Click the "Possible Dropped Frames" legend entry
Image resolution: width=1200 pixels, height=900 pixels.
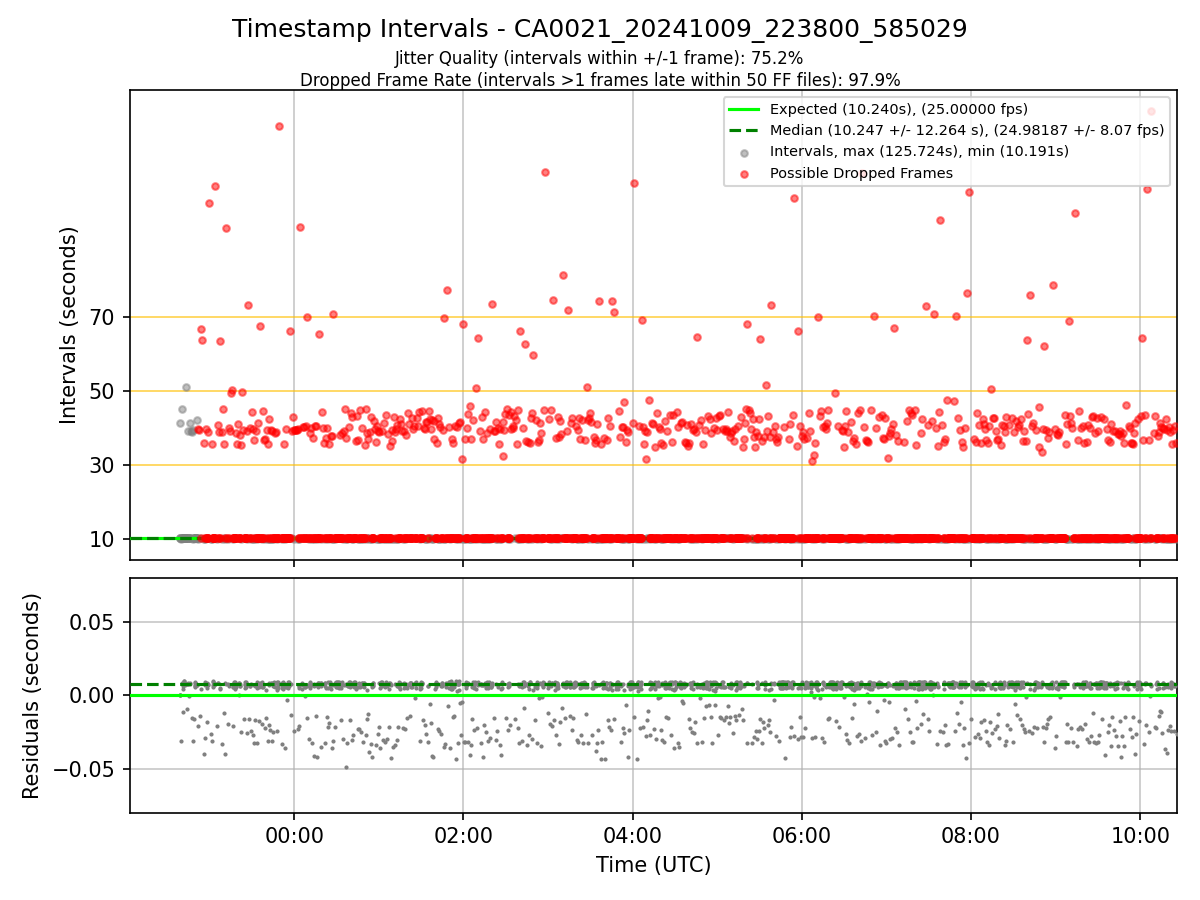tap(861, 173)
